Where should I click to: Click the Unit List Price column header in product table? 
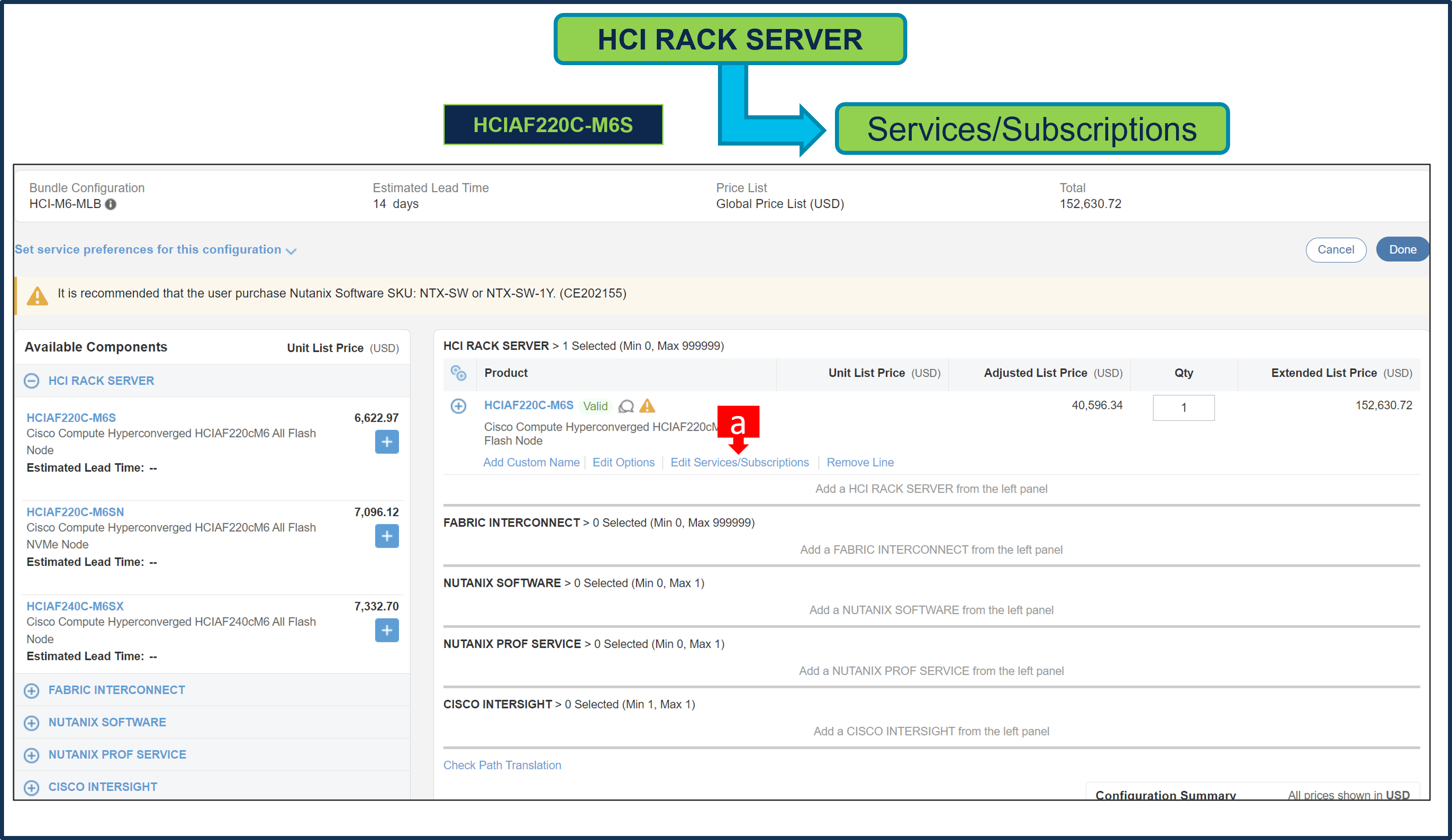click(884, 373)
